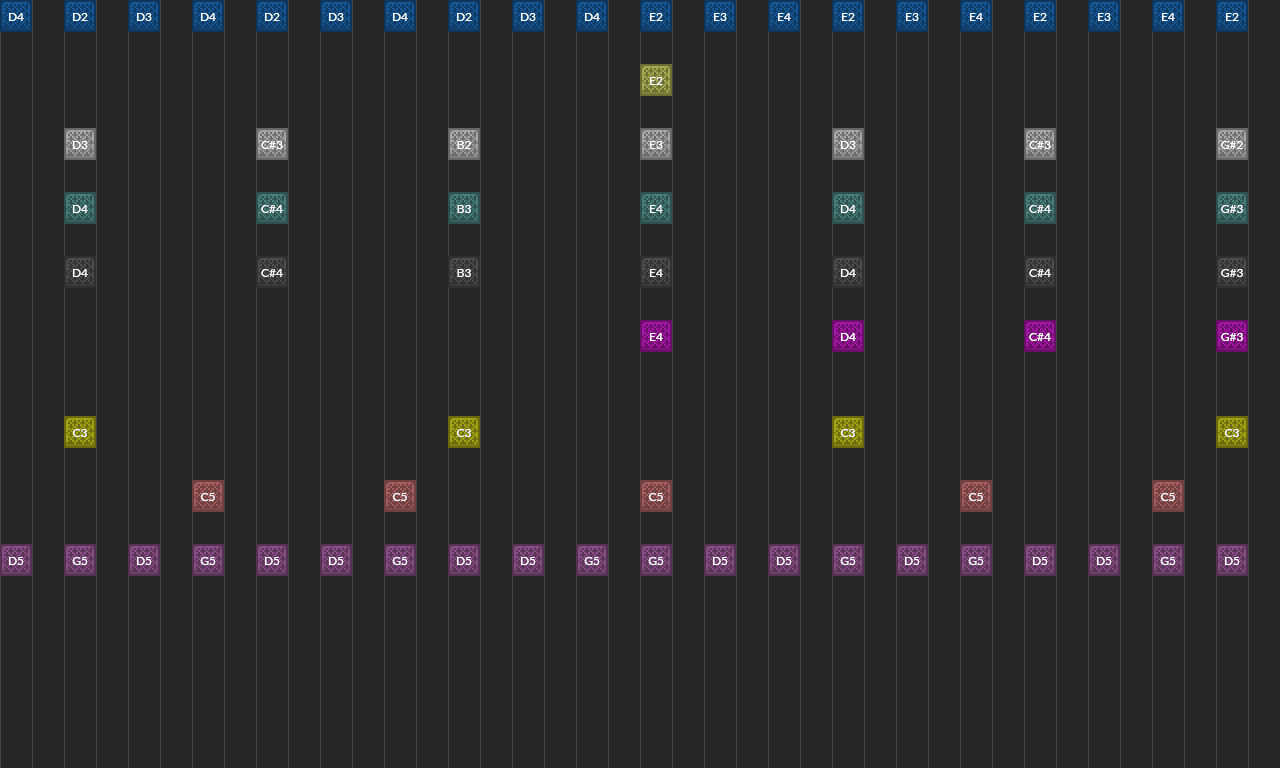Select the magenta E4 note
This screenshot has height=768, width=1280.
656,336
